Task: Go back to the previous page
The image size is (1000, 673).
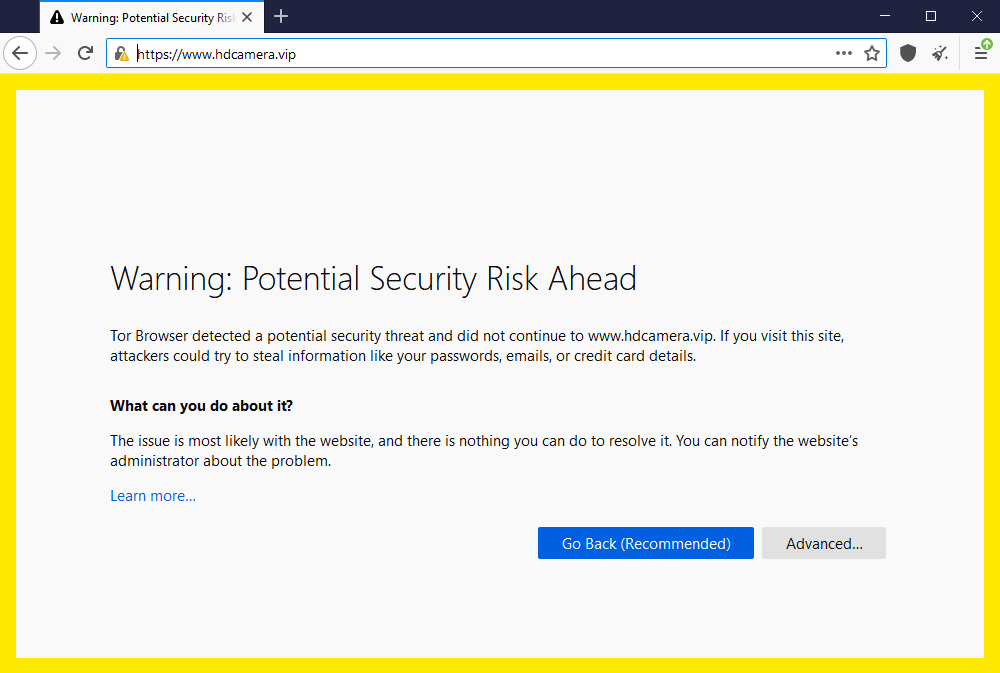Action: point(20,54)
